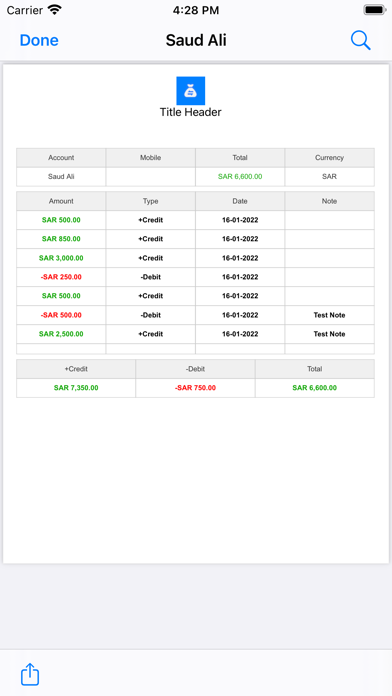Tap the Carrier status label

coord(25,10)
